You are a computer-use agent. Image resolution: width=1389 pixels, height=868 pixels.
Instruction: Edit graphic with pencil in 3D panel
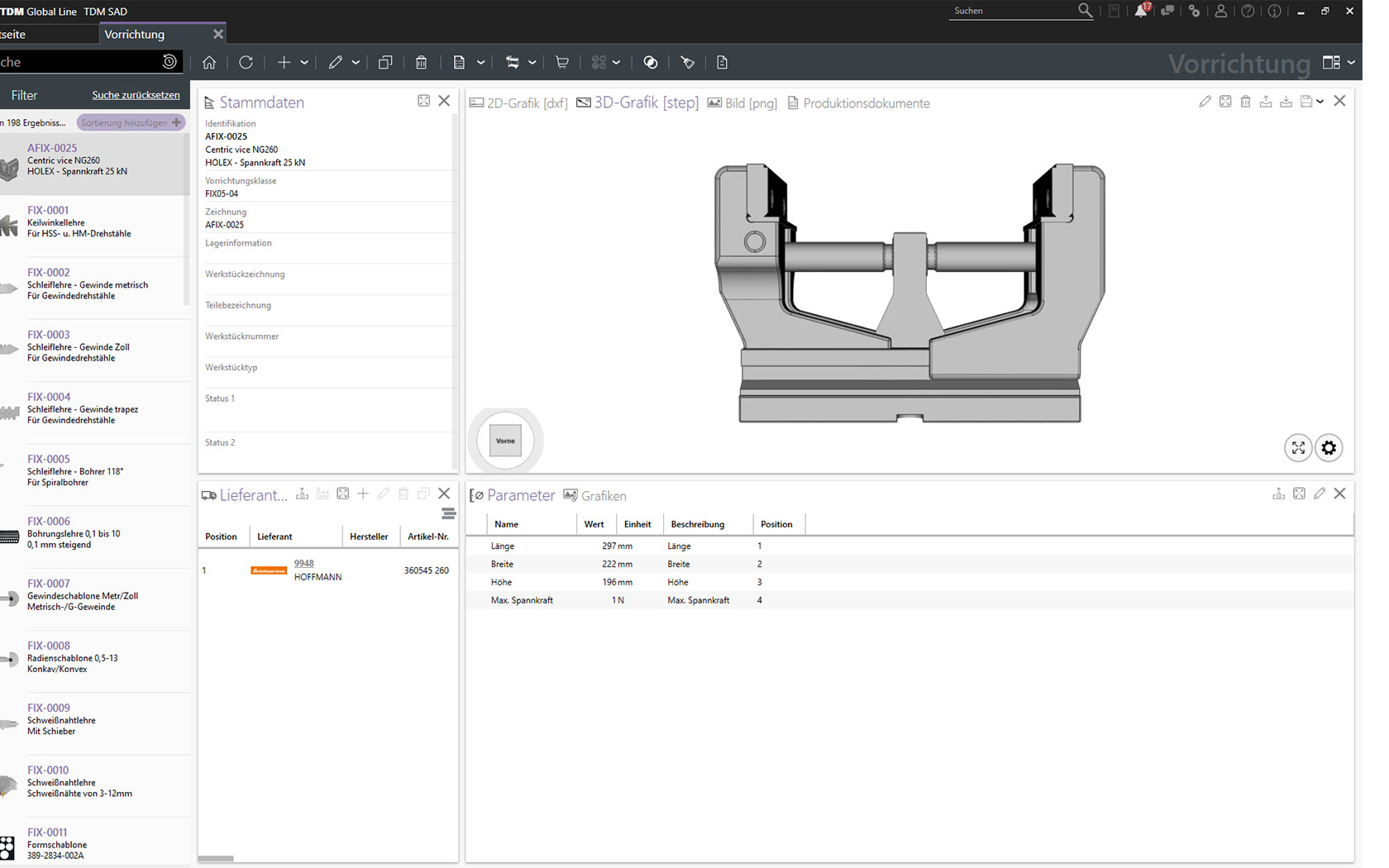coord(1205,101)
